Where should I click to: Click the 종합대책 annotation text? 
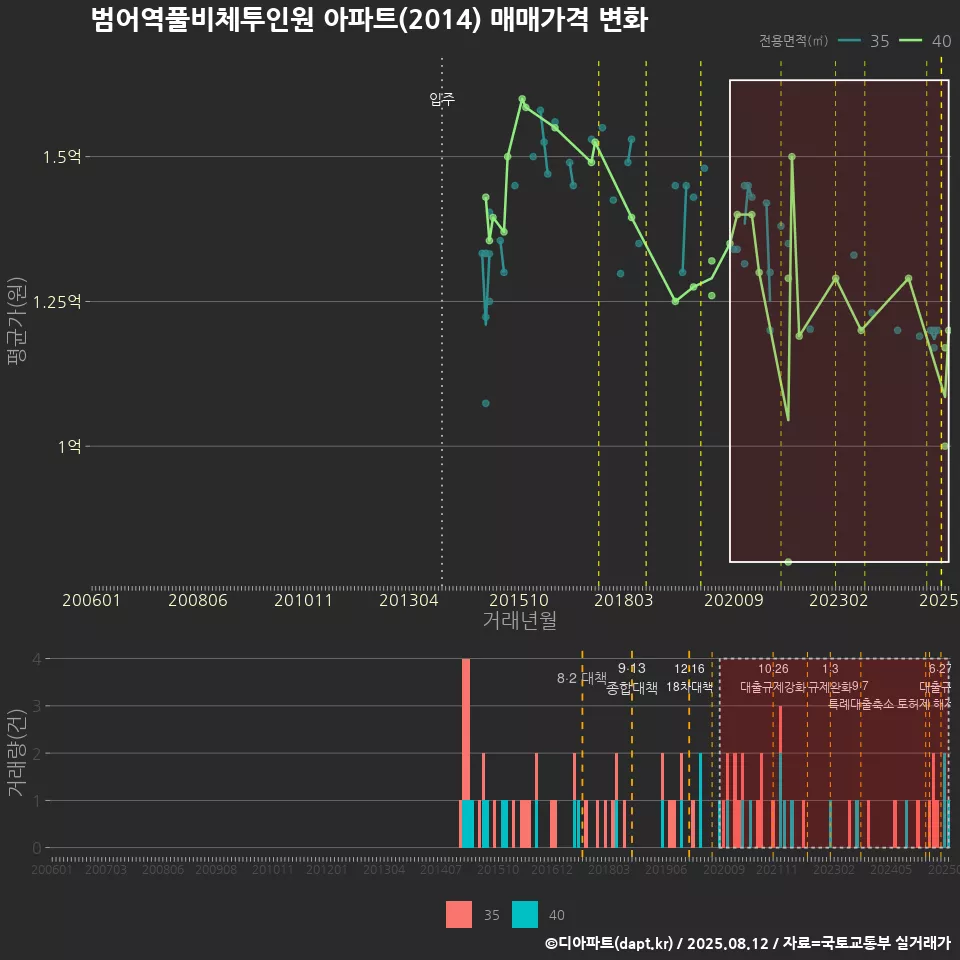pyautogui.click(x=632, y=688)
